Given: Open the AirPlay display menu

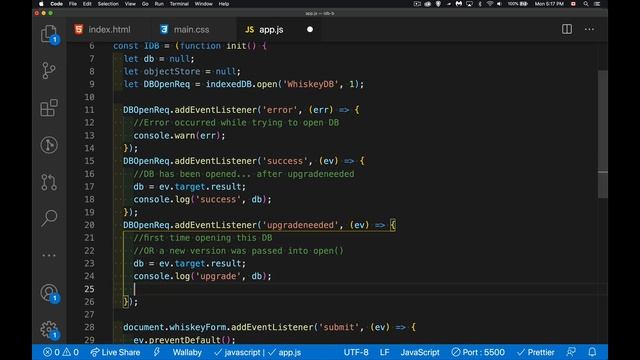Looking at the screenshot, I should click(x=470, y=4).
